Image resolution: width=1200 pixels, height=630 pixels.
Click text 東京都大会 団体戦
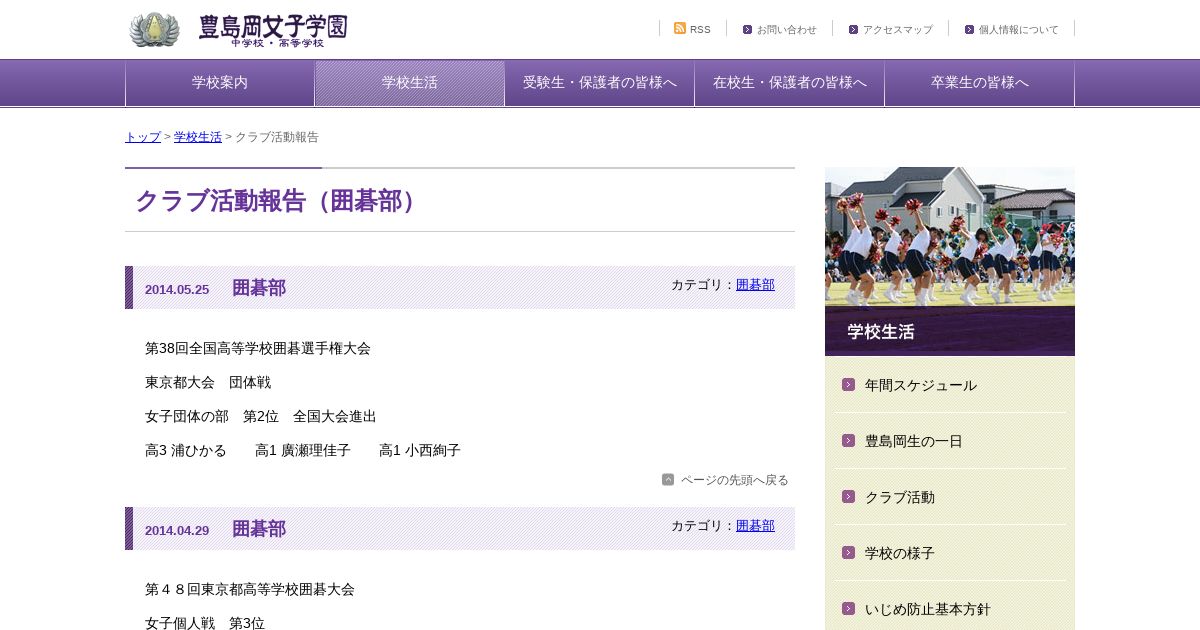[x=208, y=383]
